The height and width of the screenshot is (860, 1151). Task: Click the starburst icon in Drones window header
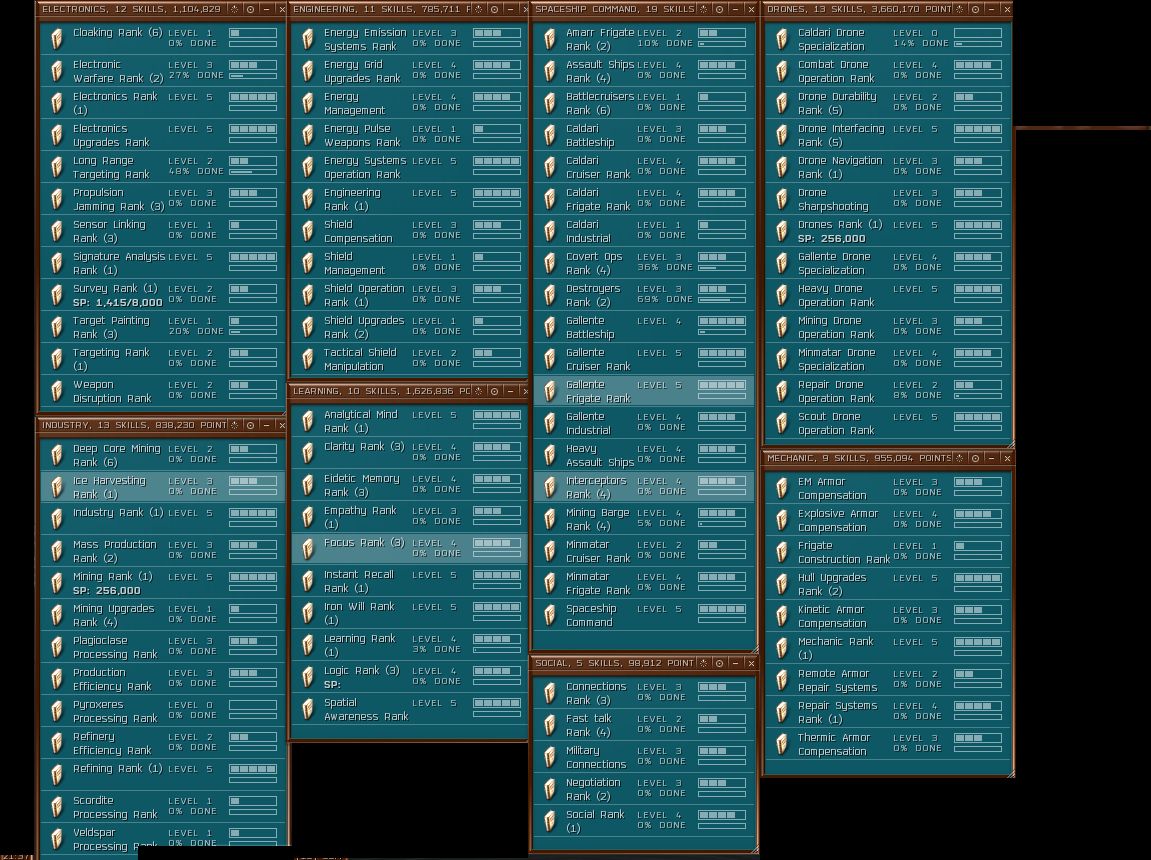point(959,10)
